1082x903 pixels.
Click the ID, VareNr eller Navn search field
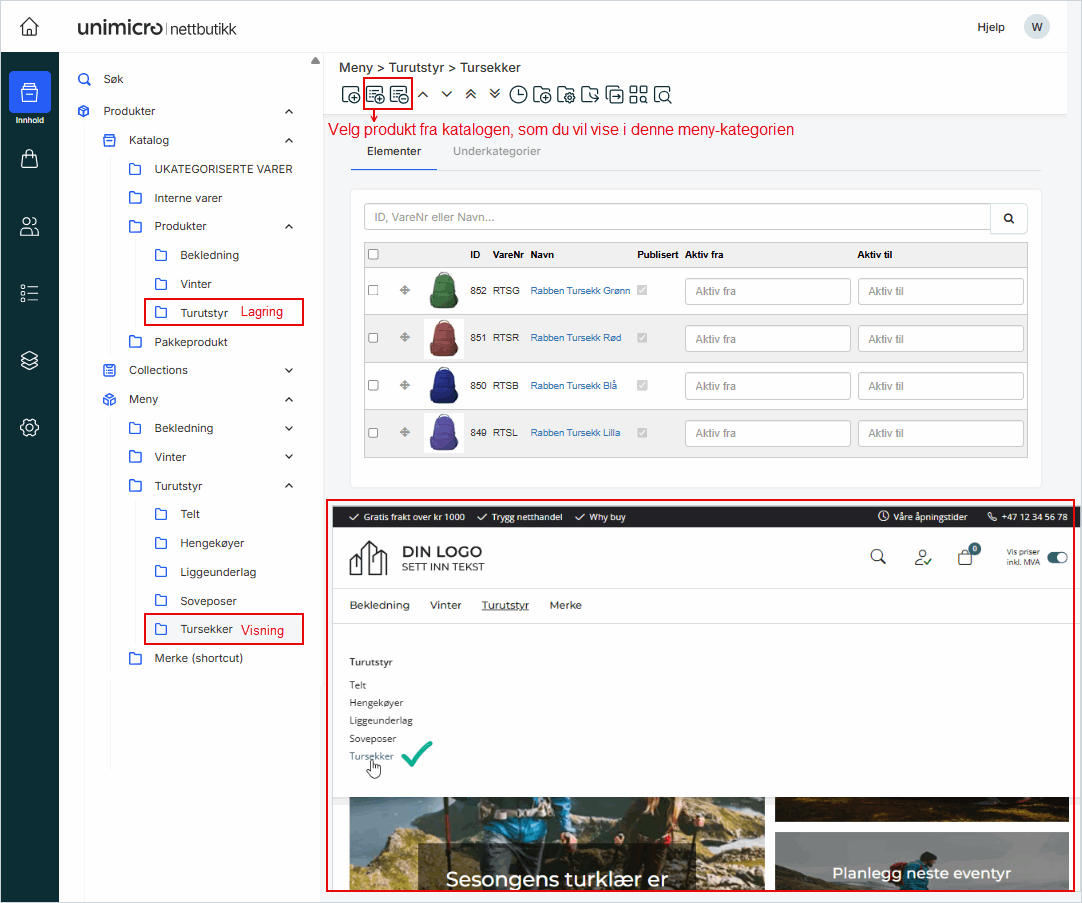coord(677,217)
